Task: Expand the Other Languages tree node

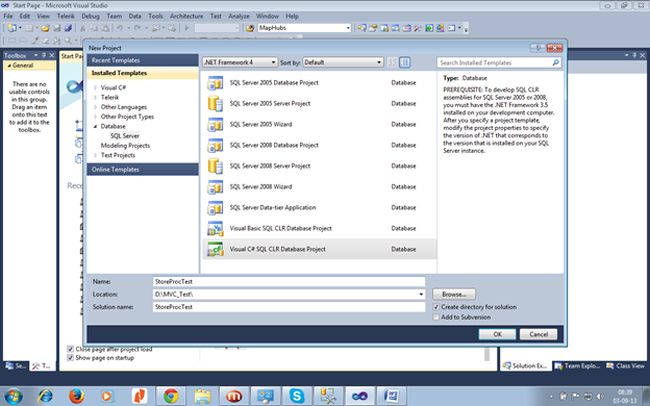Action: tap(95, 107)
